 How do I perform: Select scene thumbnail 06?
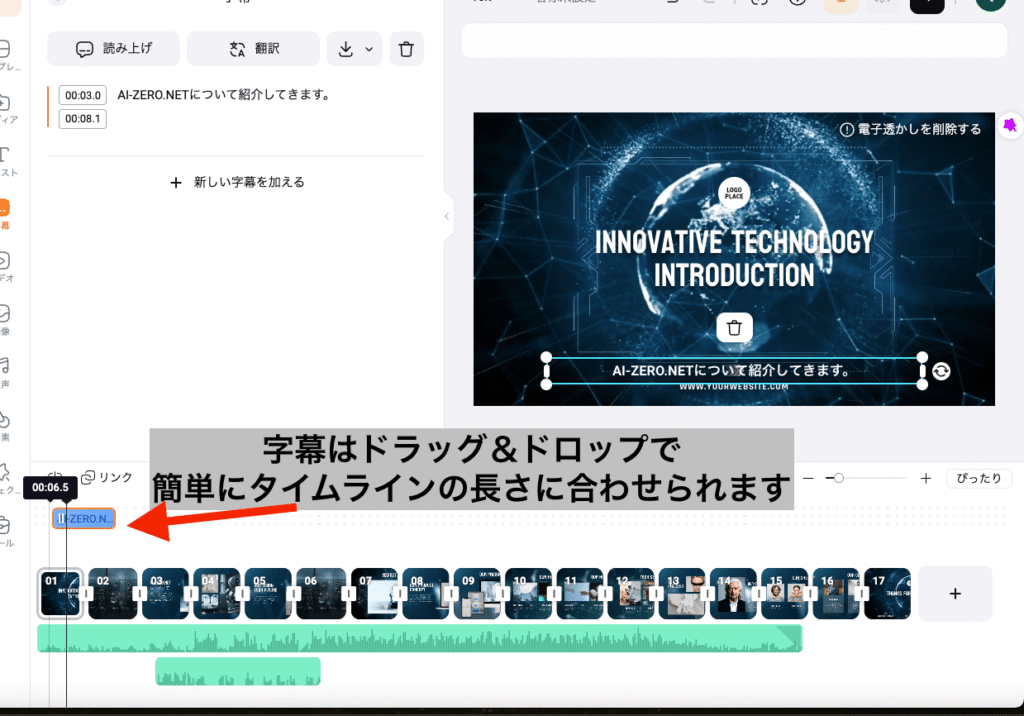pyautogui.click(x=321, y=593)
